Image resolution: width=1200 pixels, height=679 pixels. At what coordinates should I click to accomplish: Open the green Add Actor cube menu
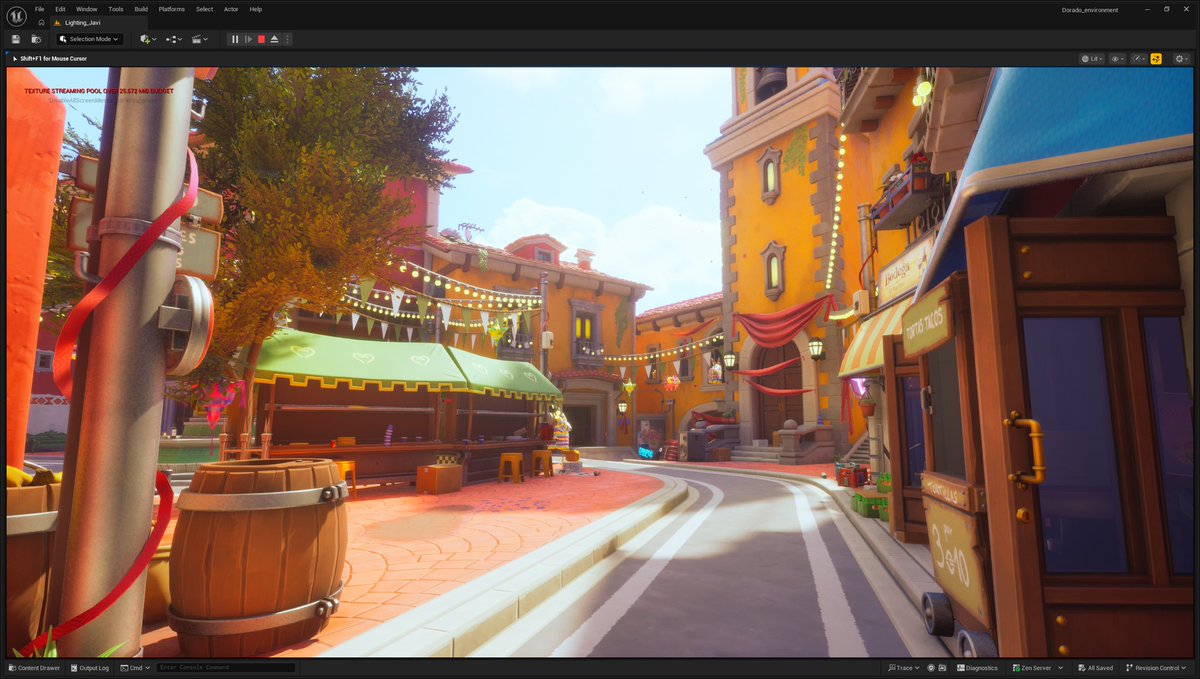click(145, 39)
